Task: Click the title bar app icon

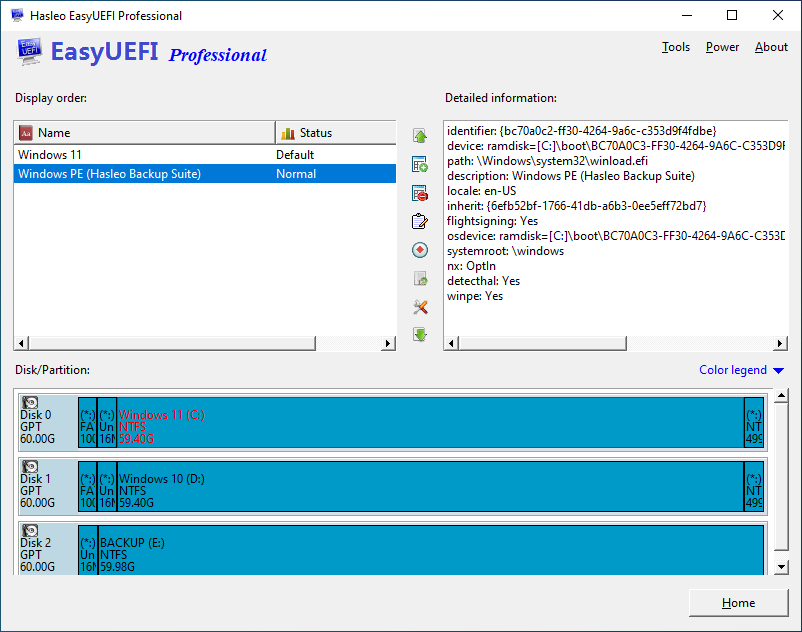Action: point(17,15)
